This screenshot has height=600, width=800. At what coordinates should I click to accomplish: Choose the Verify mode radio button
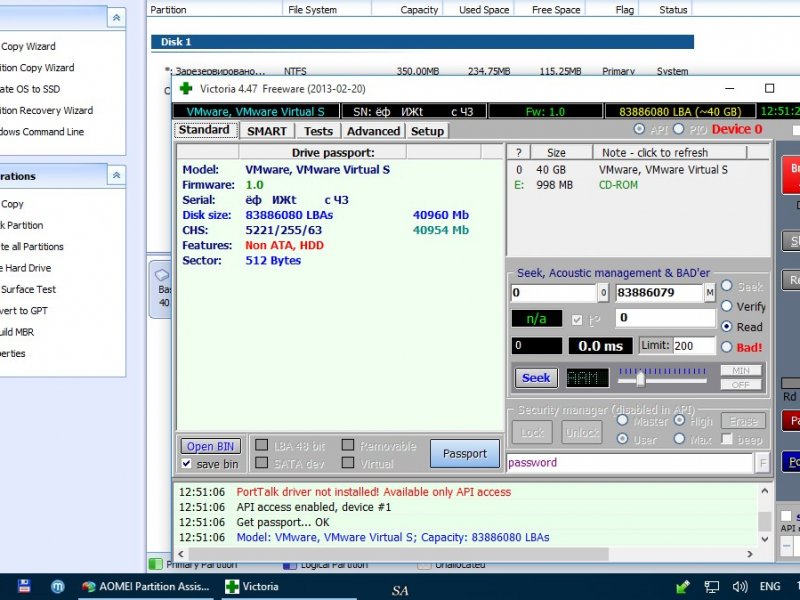(x=727, y=306)
